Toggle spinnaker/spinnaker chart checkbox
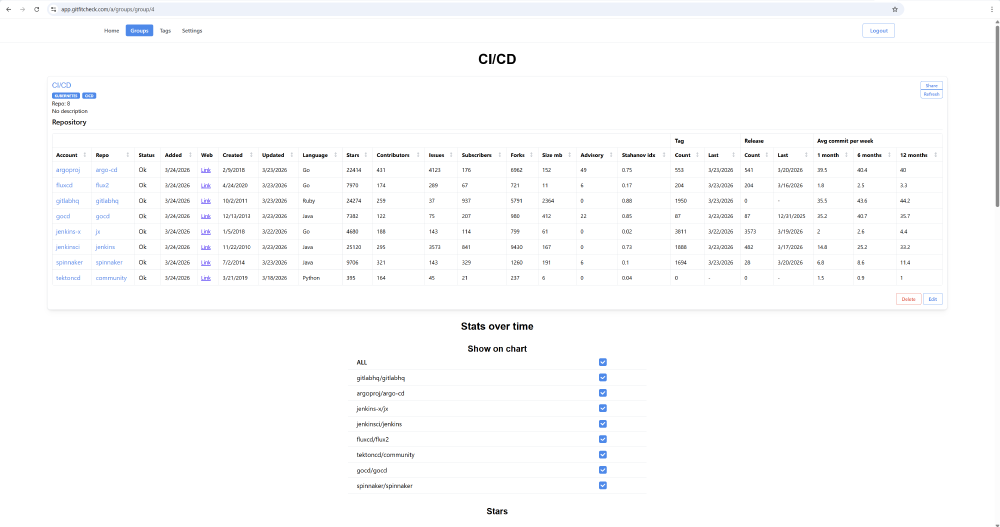The height and width of the screenshot is (527, 1000). [603, 486]
